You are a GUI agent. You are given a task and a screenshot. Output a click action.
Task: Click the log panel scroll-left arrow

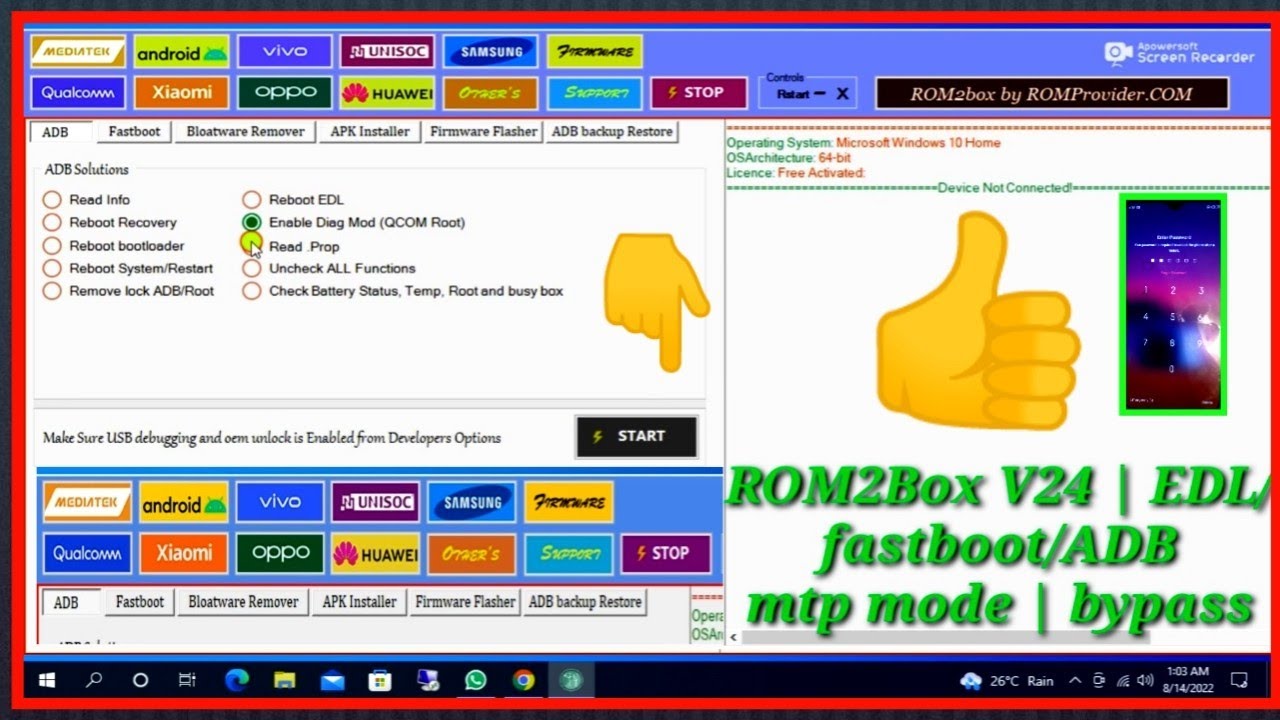(733, 637)
